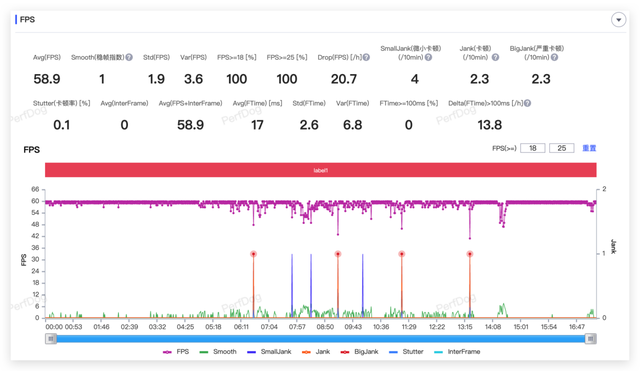
Task: Hide BigJank series via legend
Action: coord(360,352)
